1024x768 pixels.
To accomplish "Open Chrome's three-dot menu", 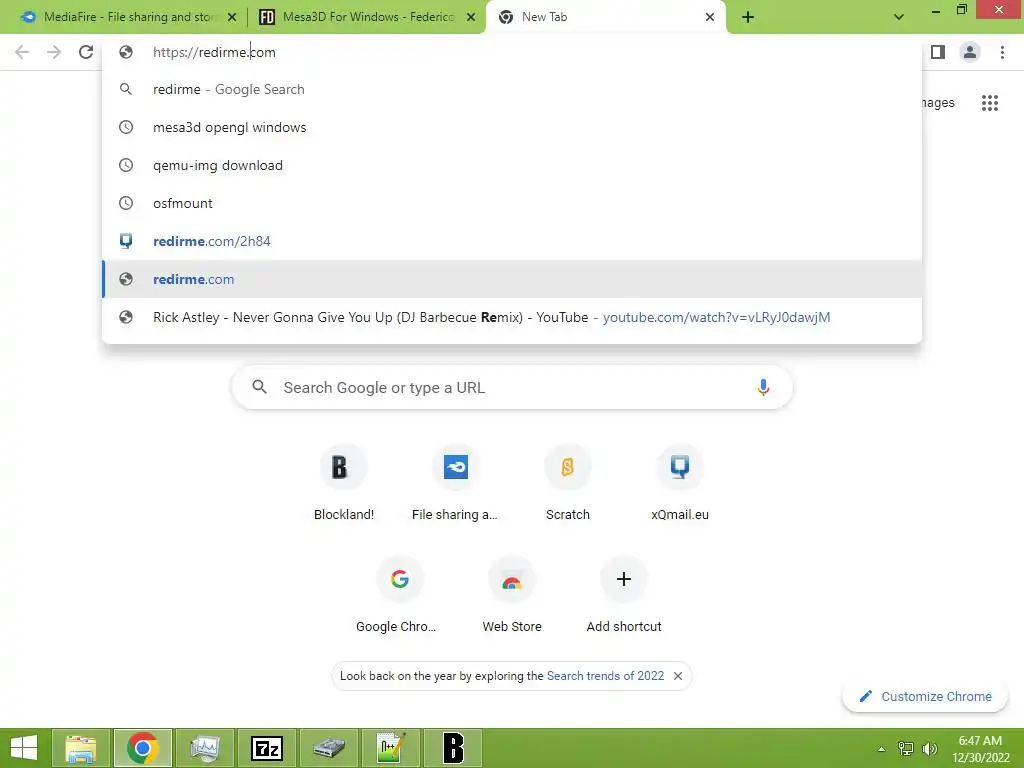I will 1002,52.
